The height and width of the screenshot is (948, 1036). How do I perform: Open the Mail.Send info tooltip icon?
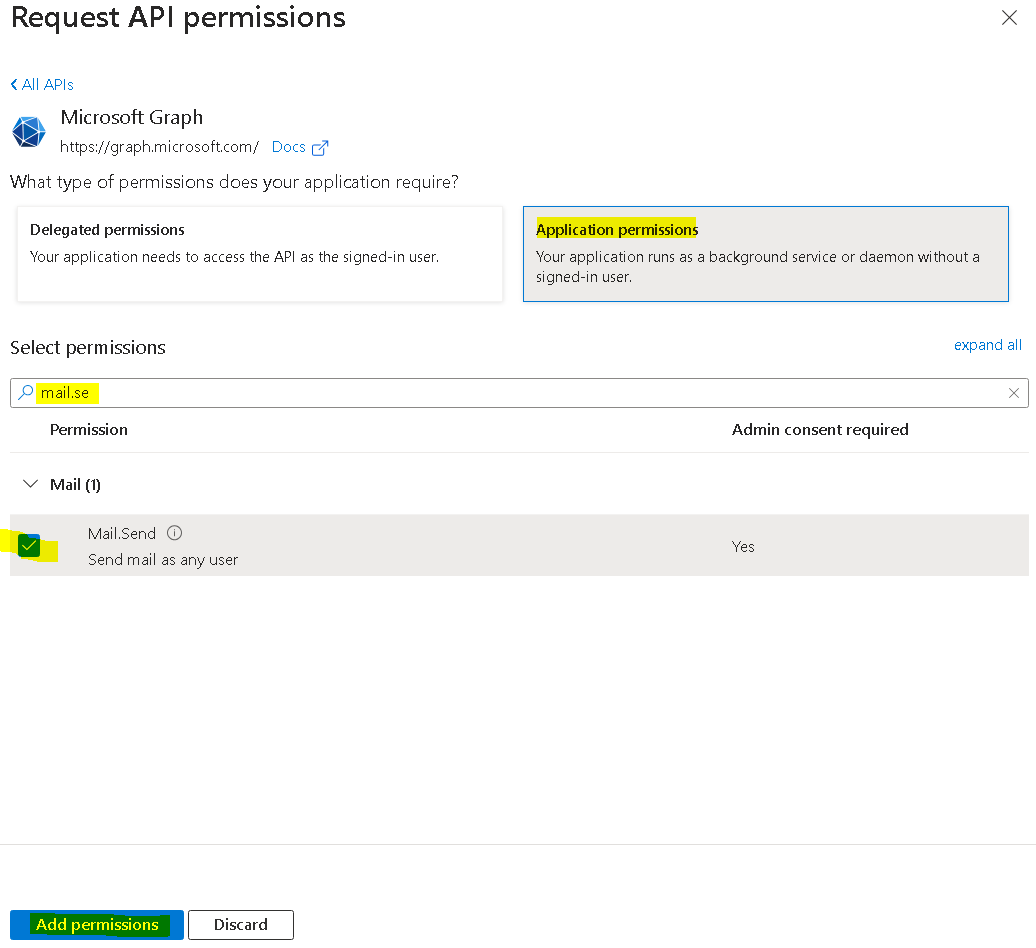click(175, 533)
